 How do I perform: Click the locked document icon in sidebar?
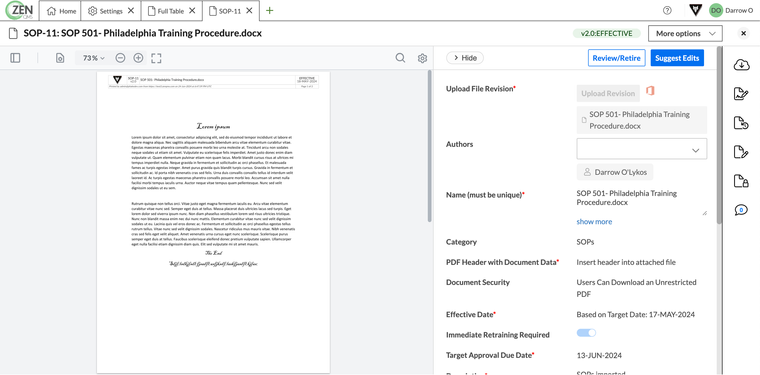coord(742,181)
